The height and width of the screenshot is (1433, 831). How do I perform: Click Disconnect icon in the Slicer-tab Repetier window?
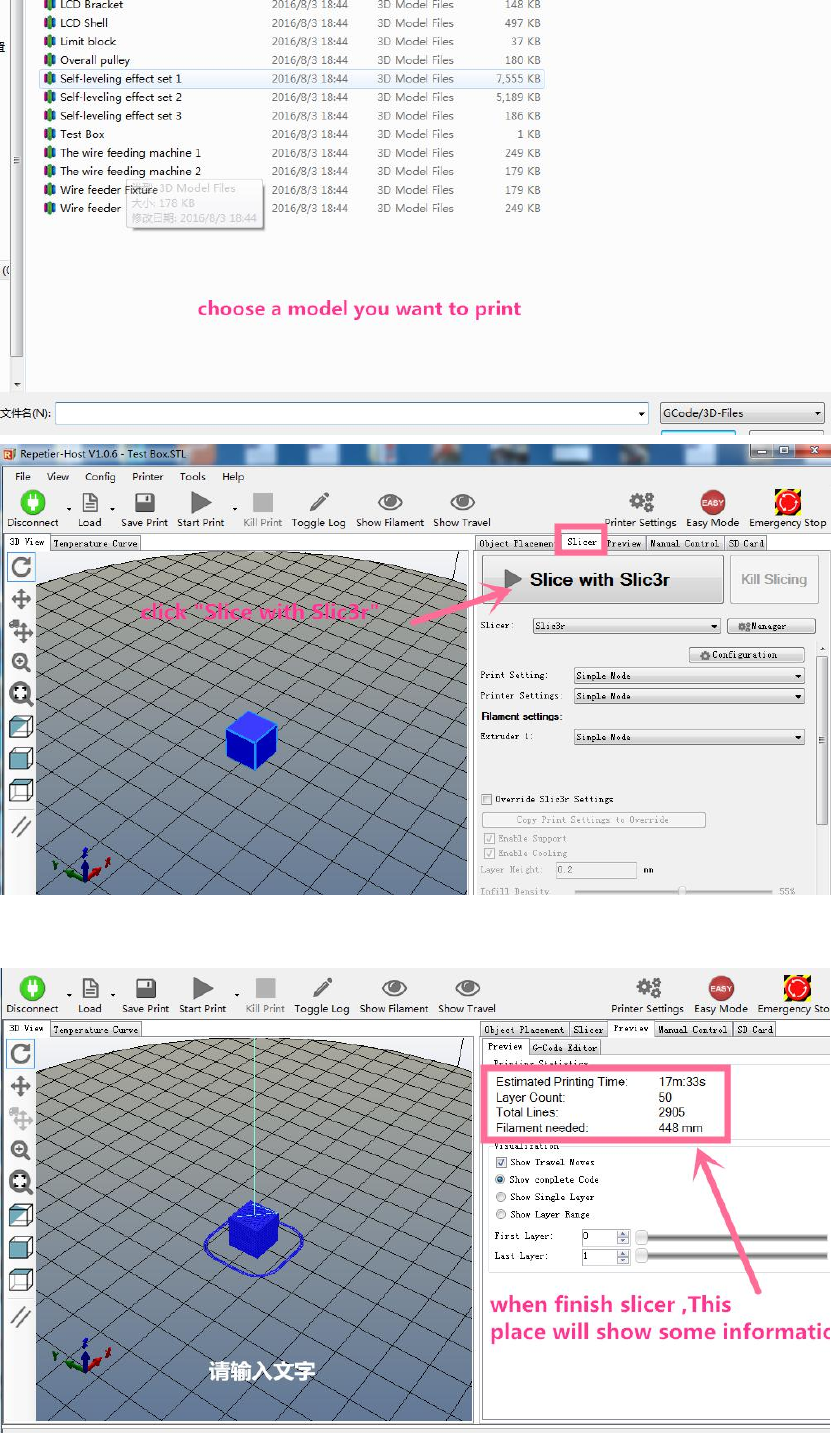point(33,501)
